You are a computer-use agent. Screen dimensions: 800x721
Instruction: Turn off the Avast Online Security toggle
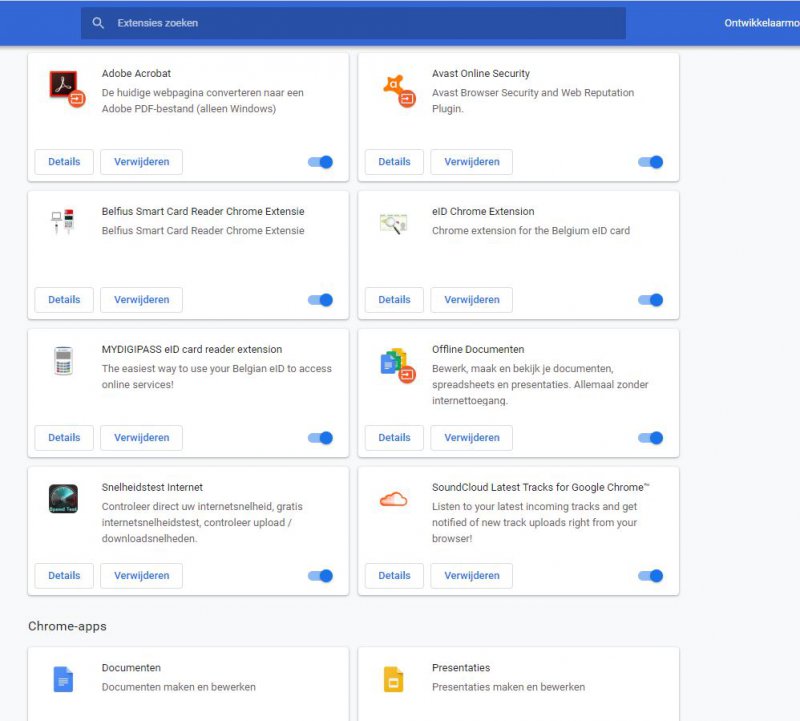pos(650,162)
